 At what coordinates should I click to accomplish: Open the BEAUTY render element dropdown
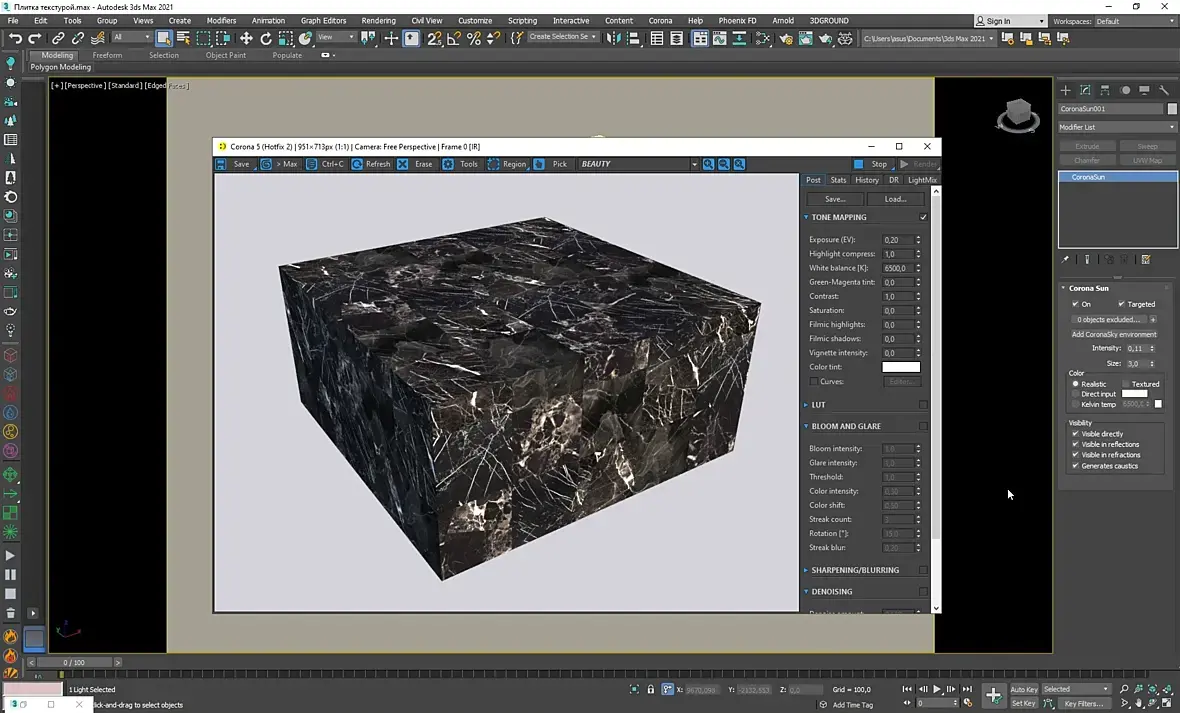tap(638, 164)
